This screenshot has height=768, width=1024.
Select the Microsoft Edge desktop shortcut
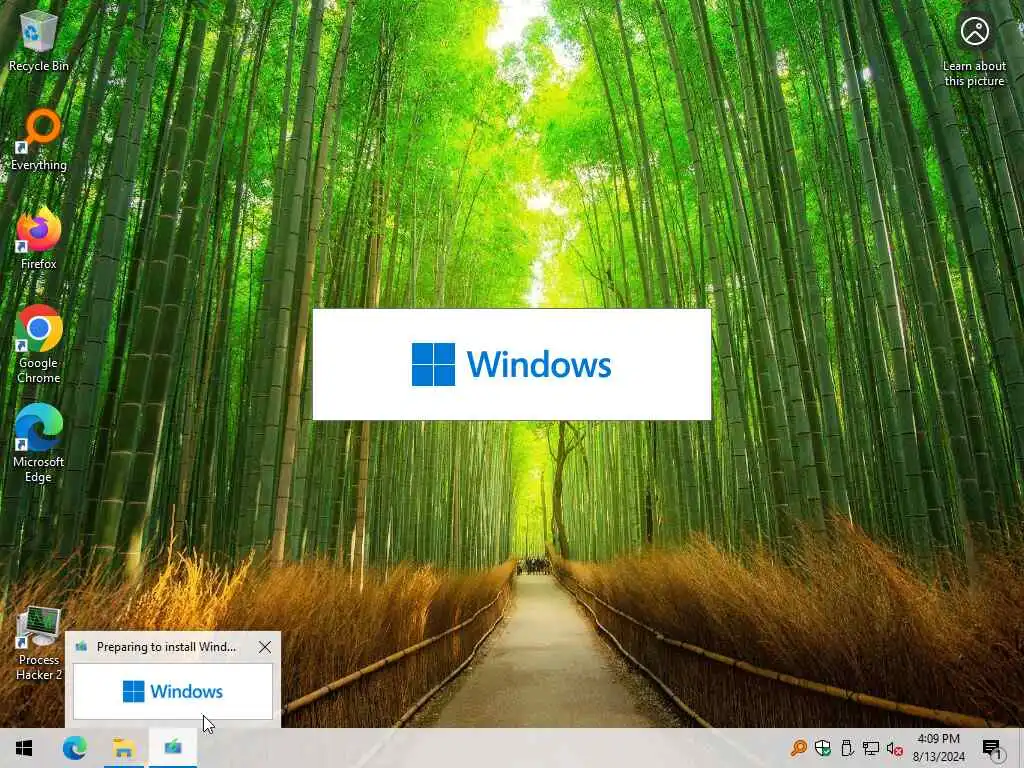point(39,443)
